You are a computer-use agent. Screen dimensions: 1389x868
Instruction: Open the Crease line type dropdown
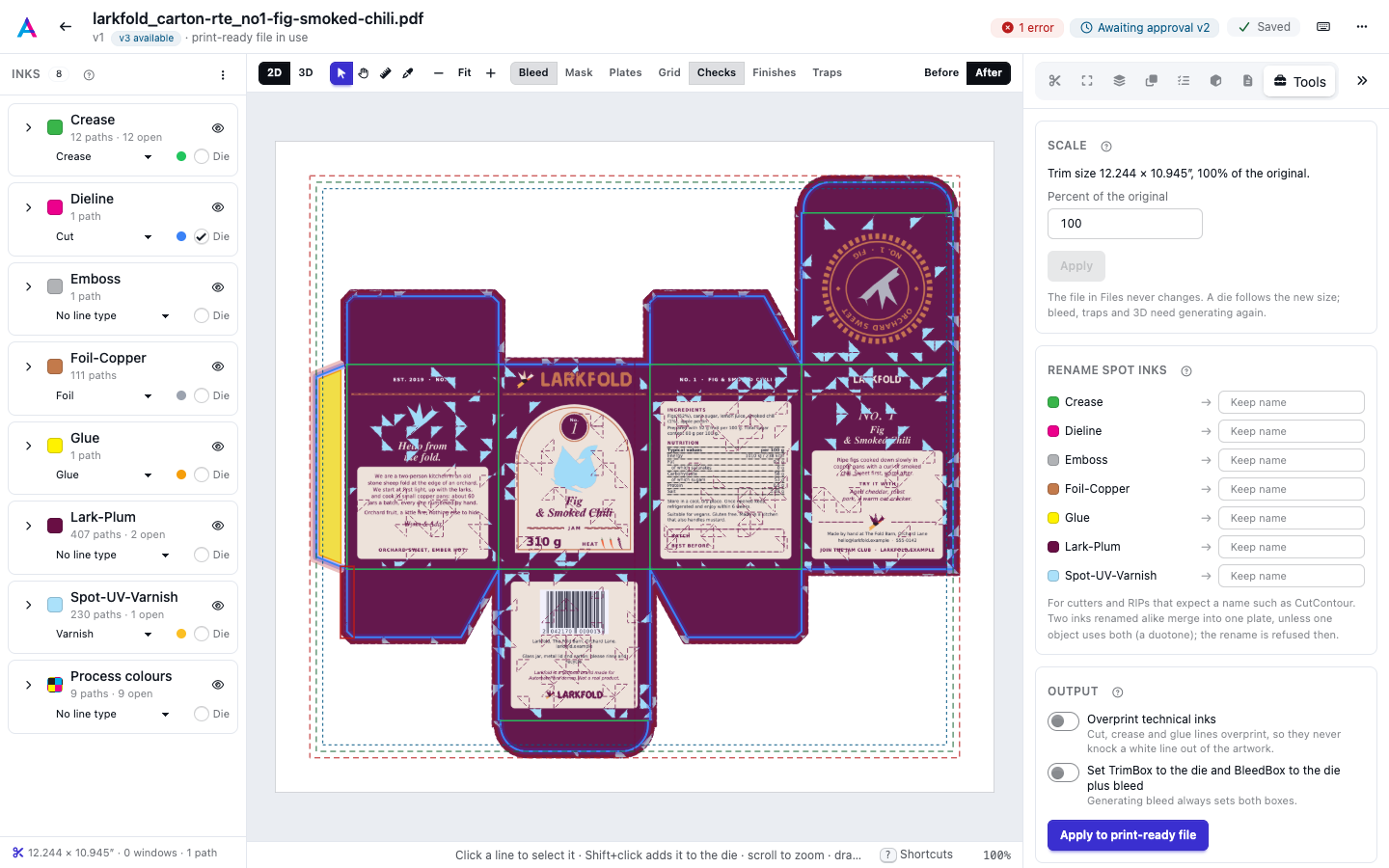point(103,156)
